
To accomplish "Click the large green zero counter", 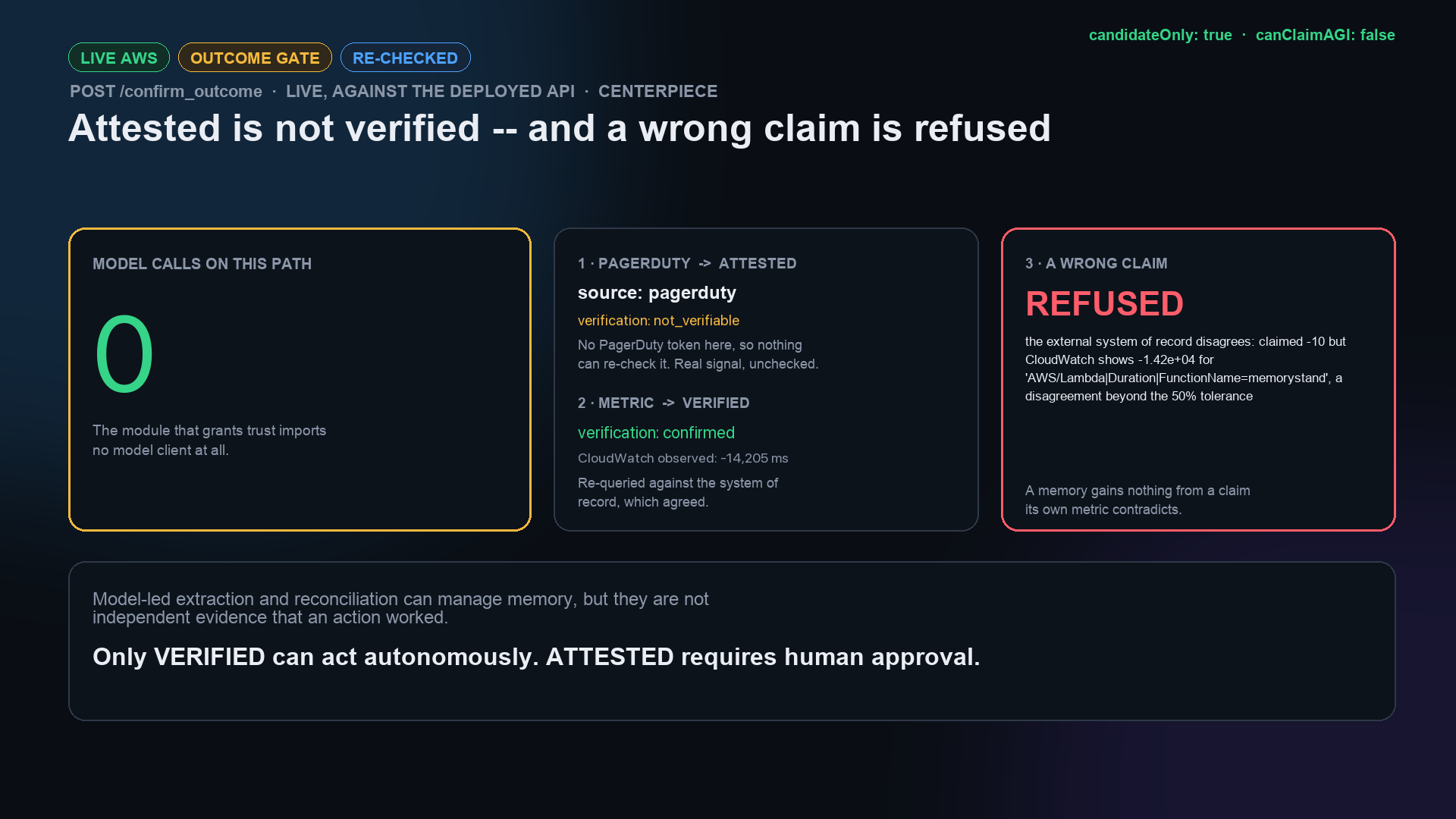I will [124, 354].
